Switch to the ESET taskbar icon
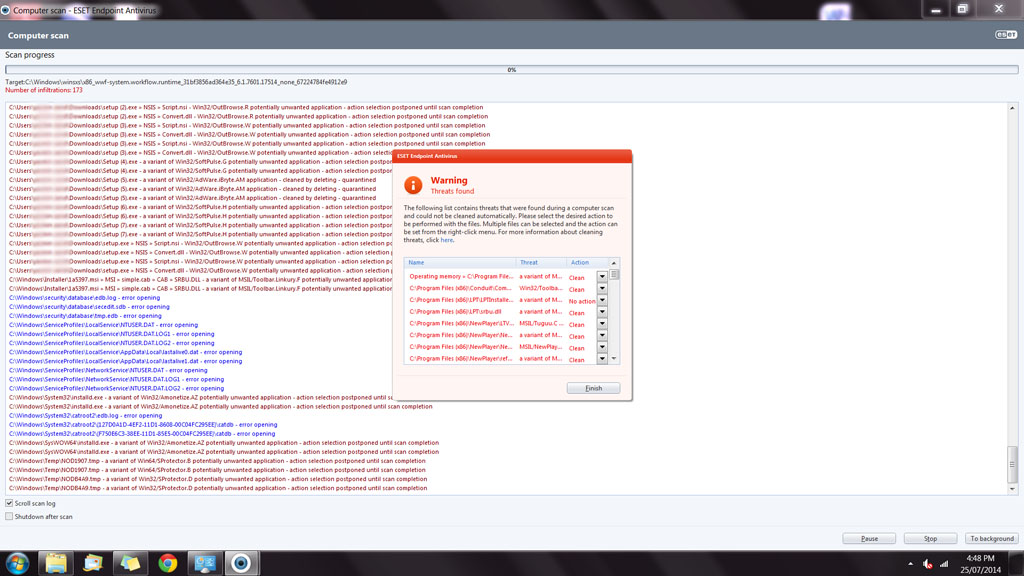The height and width of the screenshot is (576, 1024). click(x=242, y=563)
